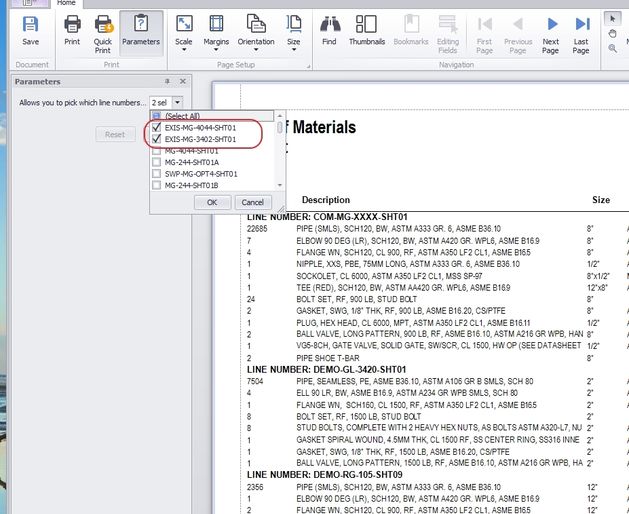Open the Scale options
Screen dimensions: 629x514
(184, 33)
